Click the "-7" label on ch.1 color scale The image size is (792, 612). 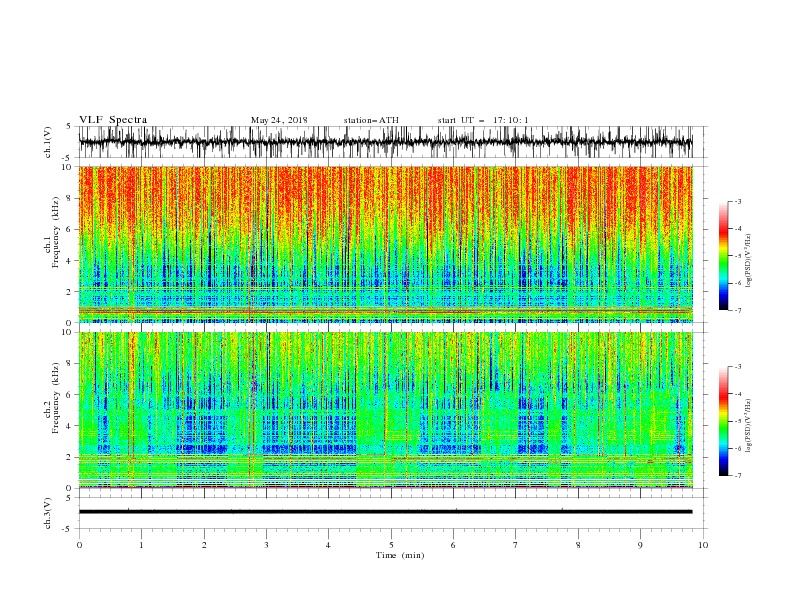click(x=737, y=310)
